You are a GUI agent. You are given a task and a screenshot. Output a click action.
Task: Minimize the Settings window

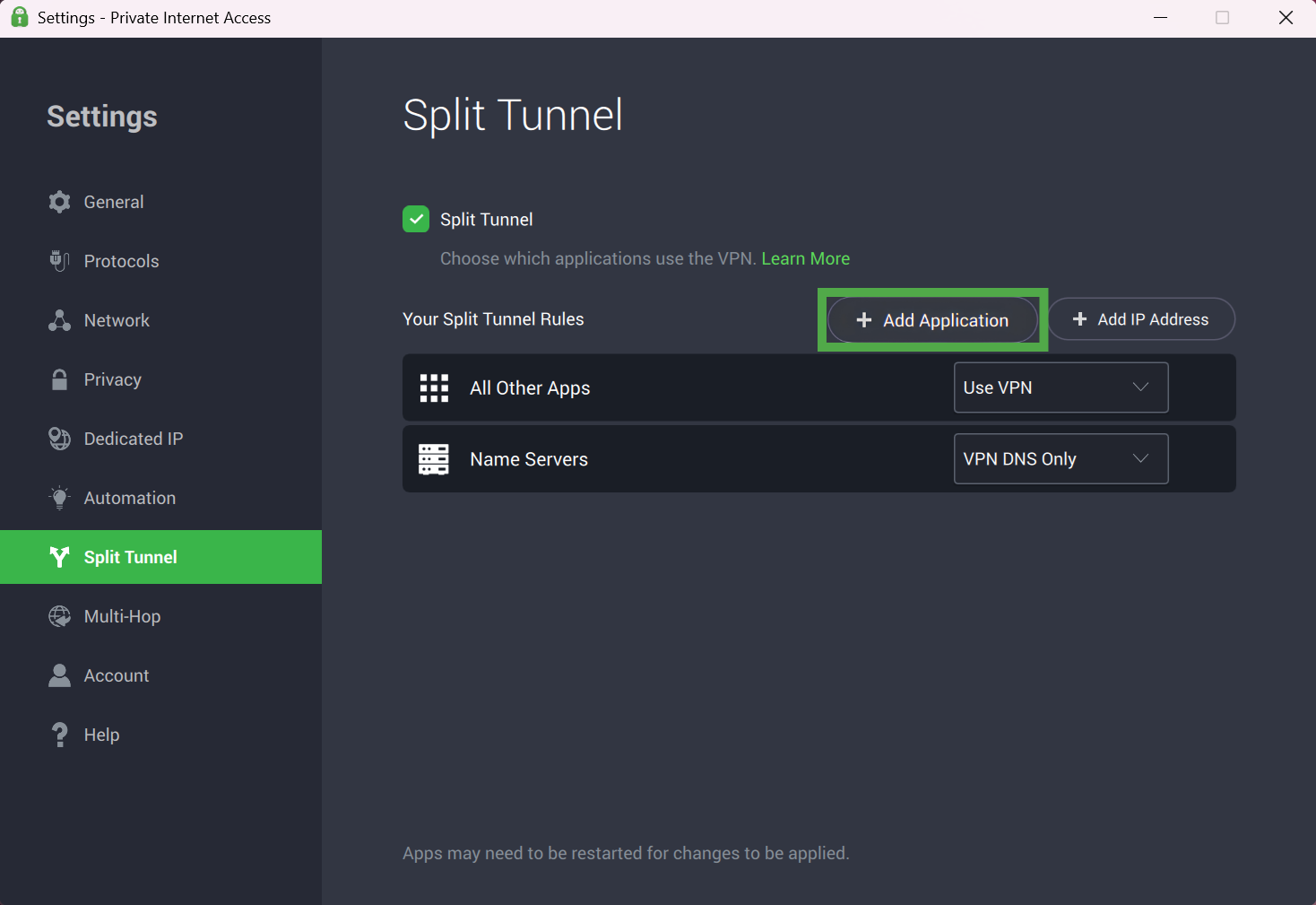[x=1160, y=18]
